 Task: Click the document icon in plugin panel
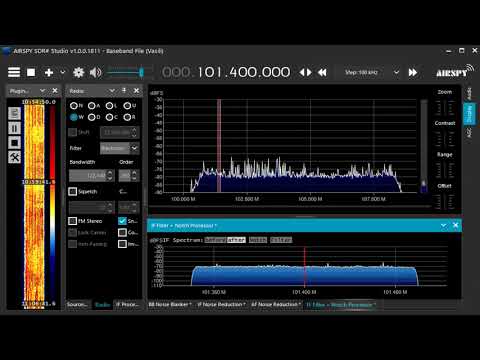click(14, 113)
